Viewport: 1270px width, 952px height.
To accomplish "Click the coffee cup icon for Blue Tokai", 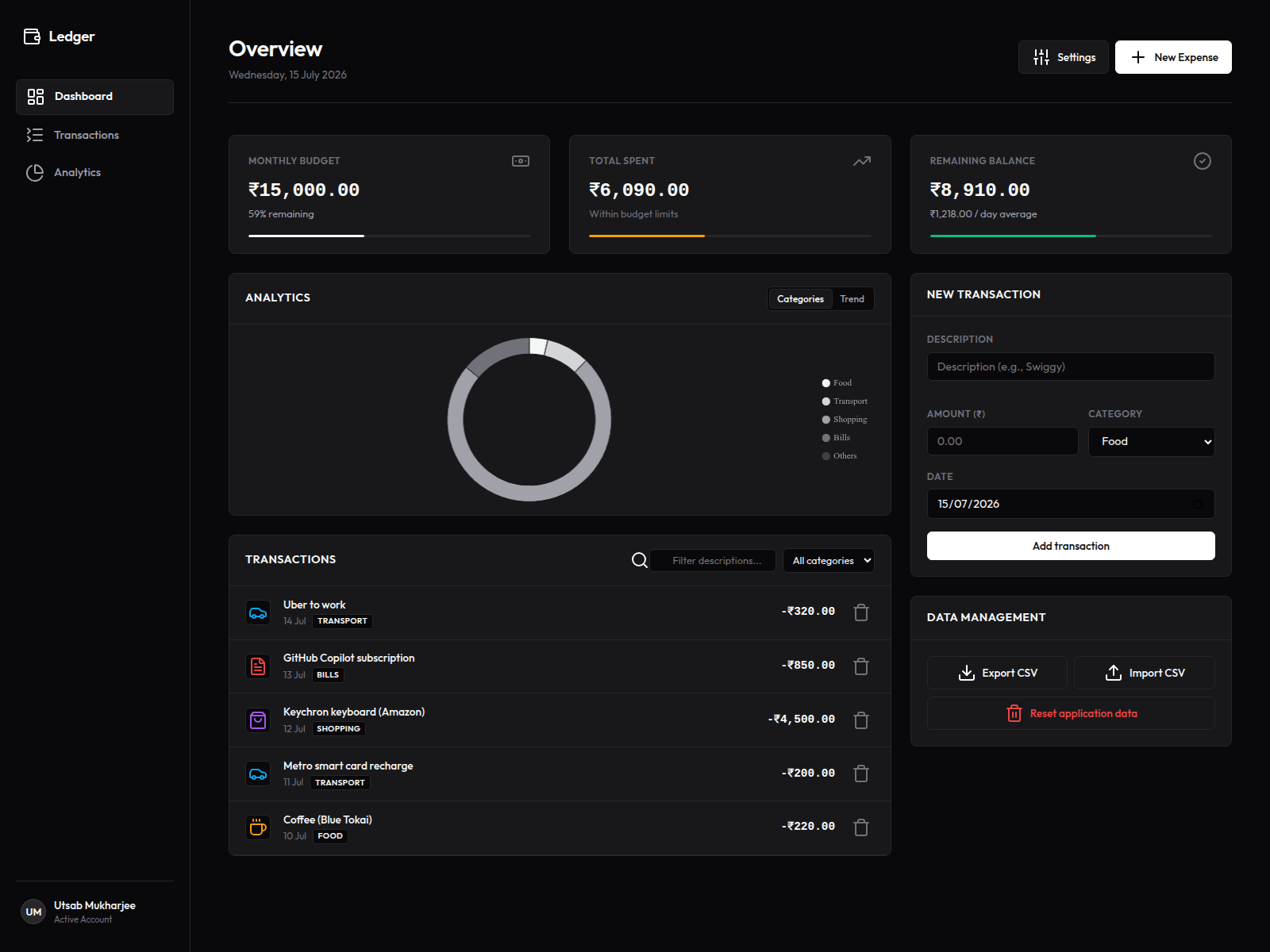I will pyautogui.click(x=258, y=827).
